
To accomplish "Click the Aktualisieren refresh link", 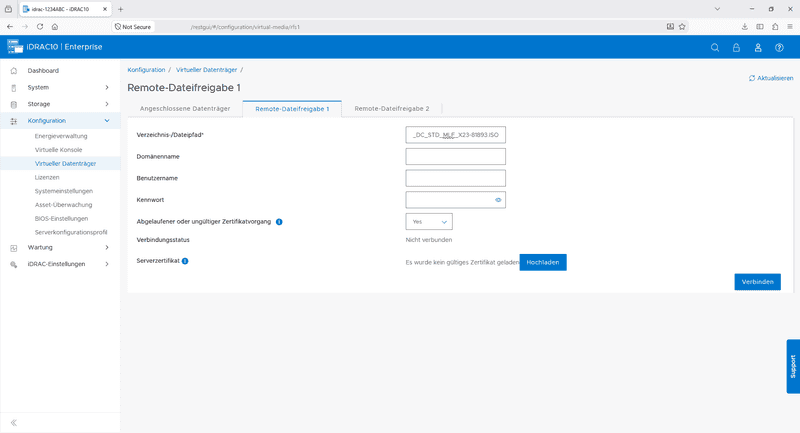I will pos(771,78).
